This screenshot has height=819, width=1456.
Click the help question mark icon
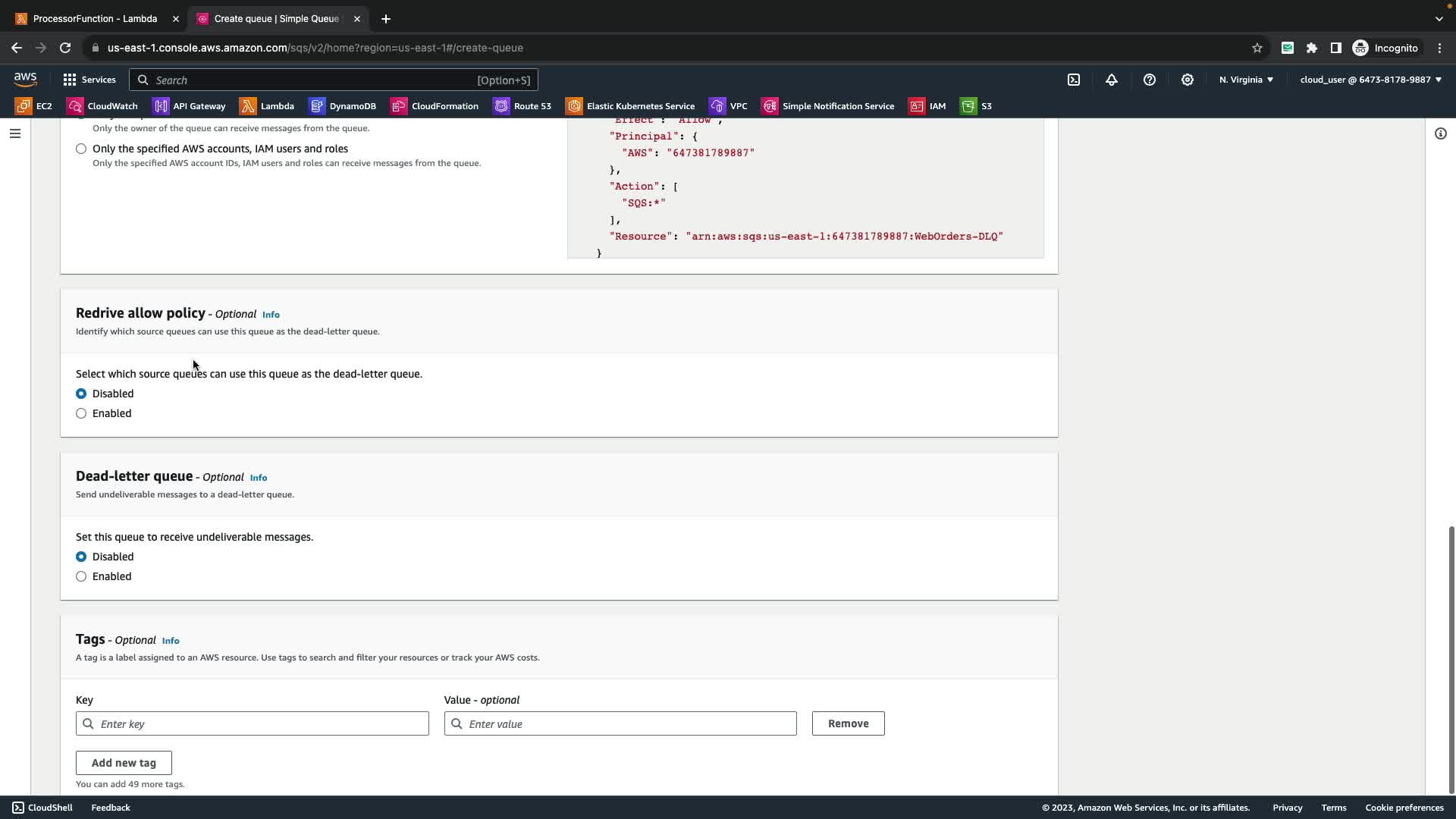coord(1150,80)
